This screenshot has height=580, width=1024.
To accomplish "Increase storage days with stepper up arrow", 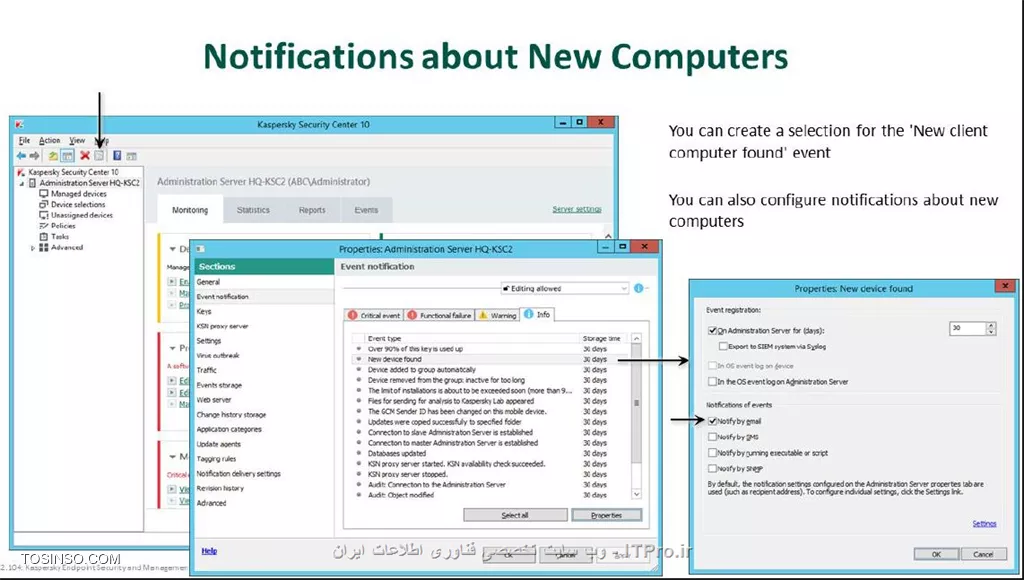I will pos(991,325).
